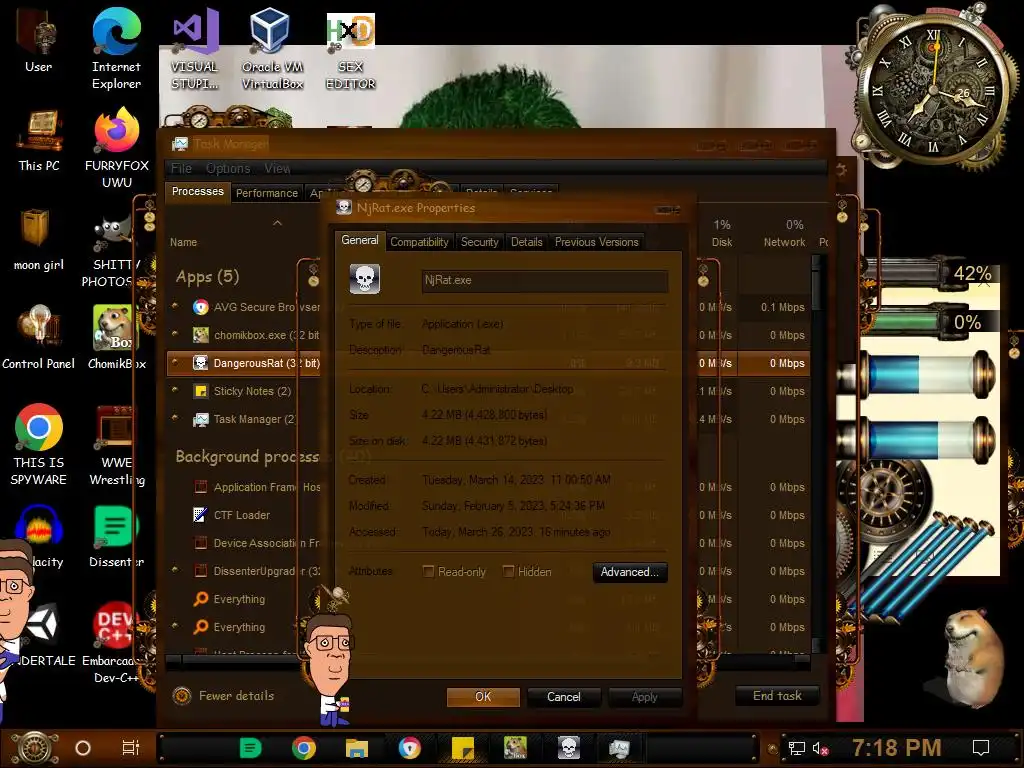Screen dimensions: 1024x768
Task: Open the Task Manager File menu
Action: point(181,168)
